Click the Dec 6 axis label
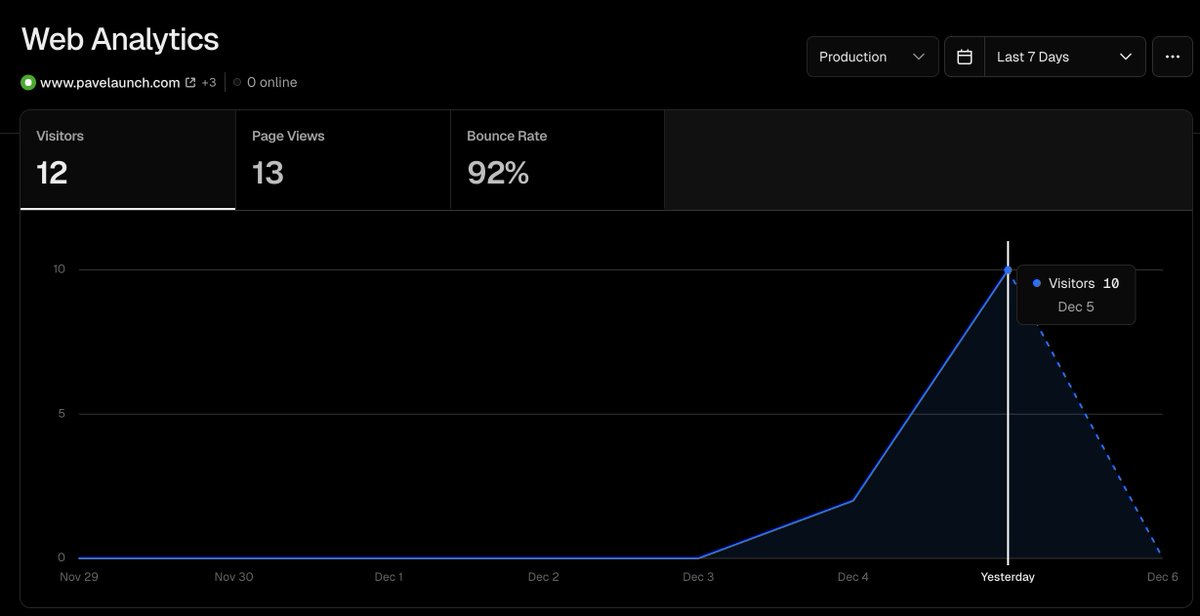1200x616 pixels. click(x=1163, y=577)
